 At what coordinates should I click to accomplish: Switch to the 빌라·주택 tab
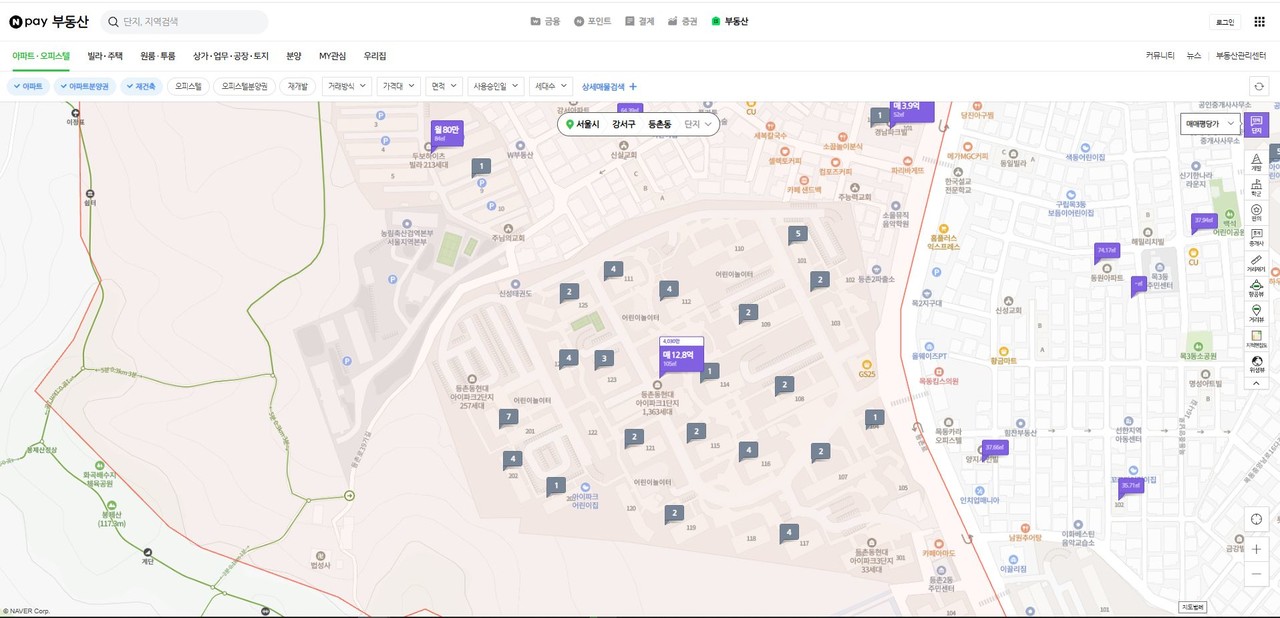[x=105, y=56]
